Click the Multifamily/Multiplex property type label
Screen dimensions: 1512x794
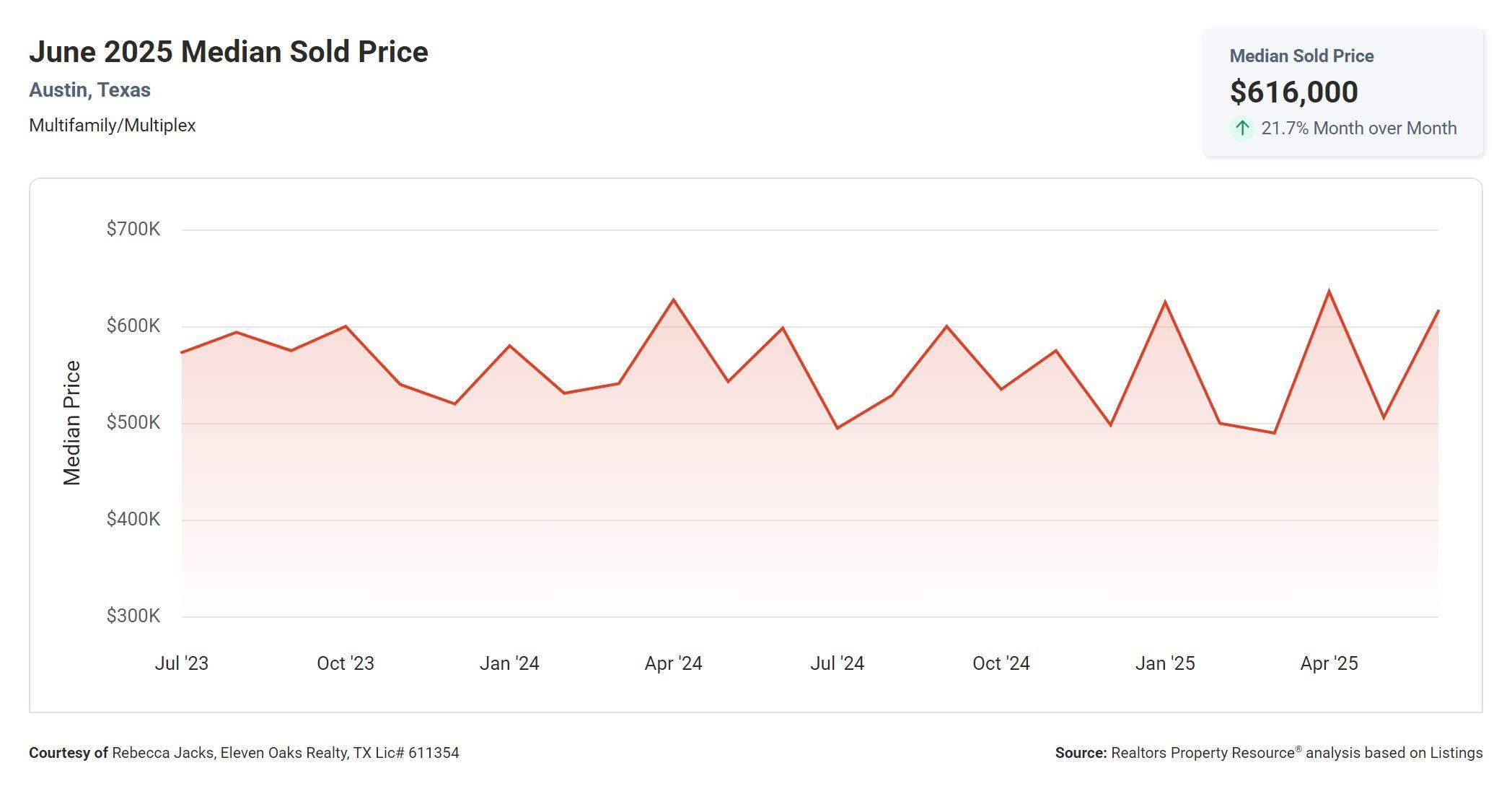coord(112,126)
